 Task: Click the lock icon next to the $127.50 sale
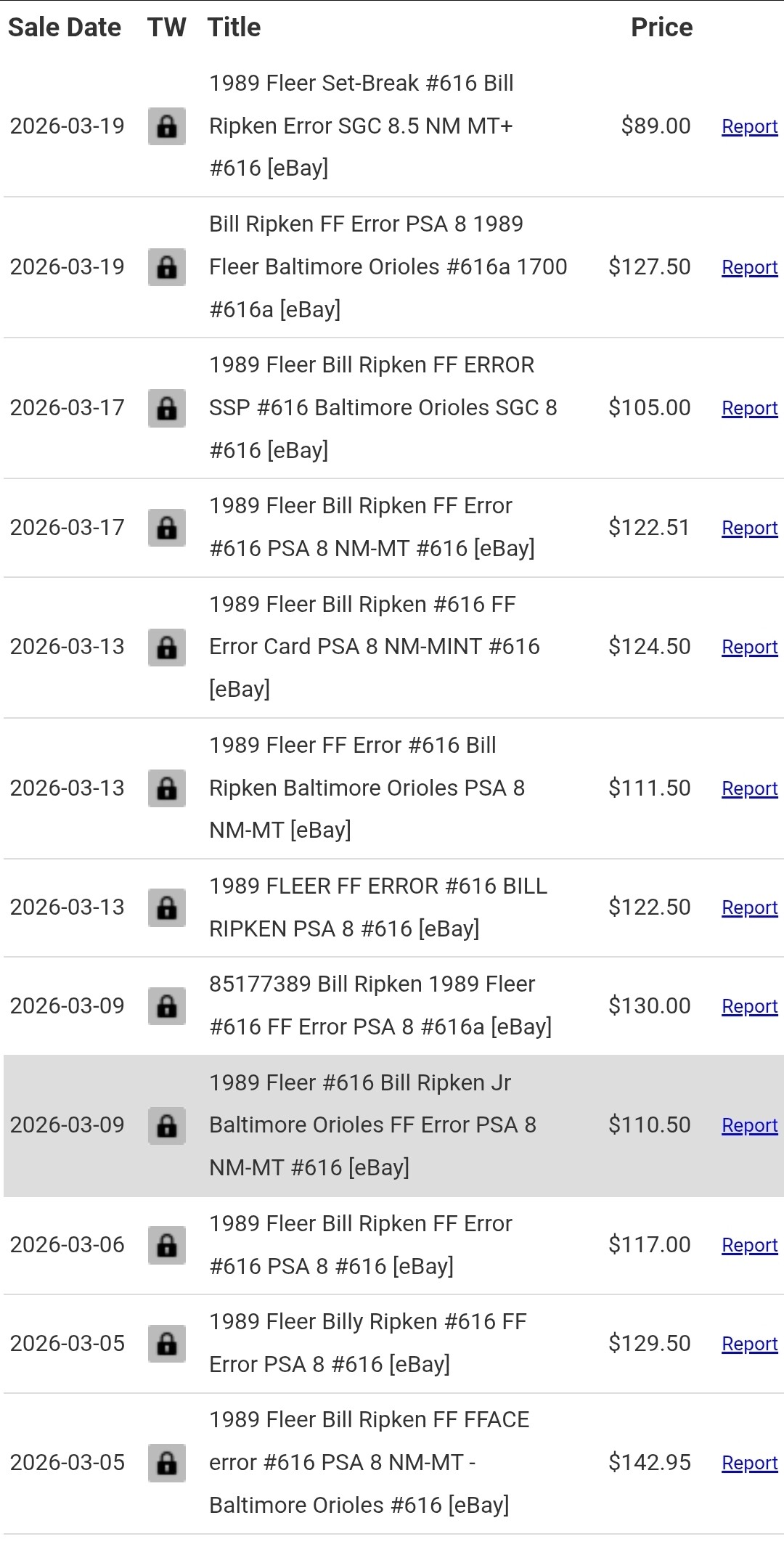167,267
